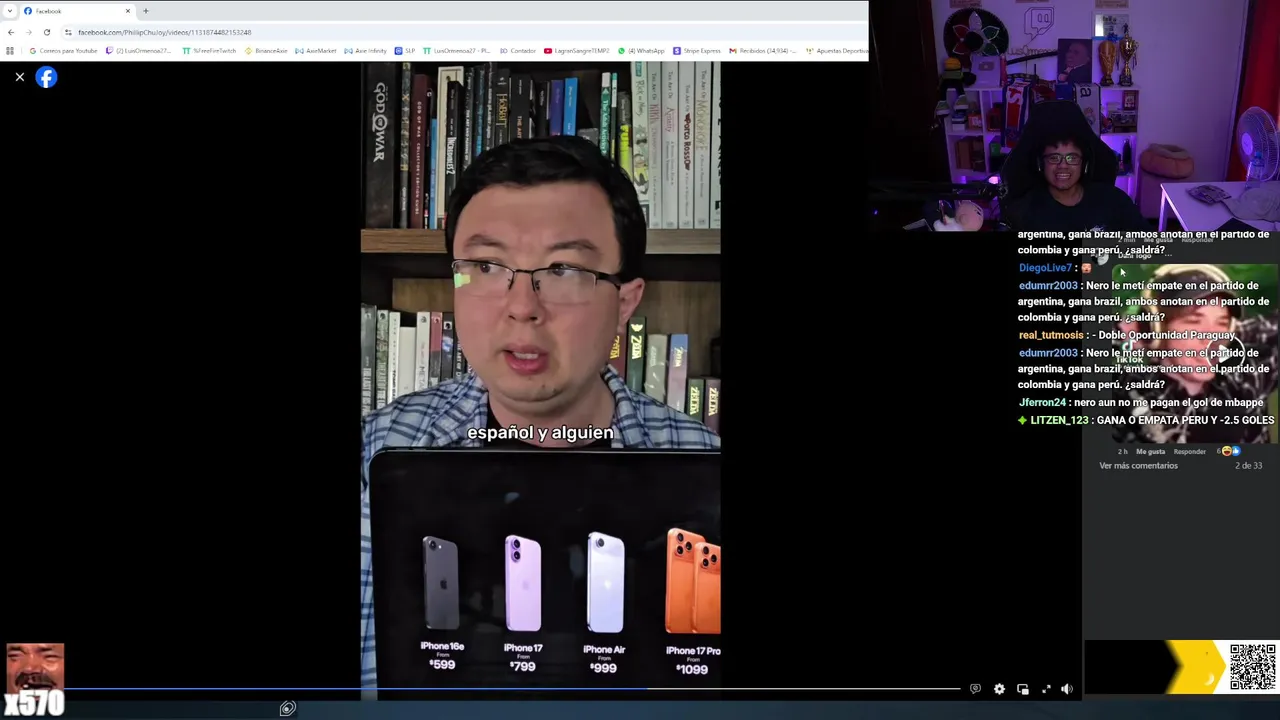
Task: Open the LagranSangreTEMP2 bookmark
Action: [577, 51]
